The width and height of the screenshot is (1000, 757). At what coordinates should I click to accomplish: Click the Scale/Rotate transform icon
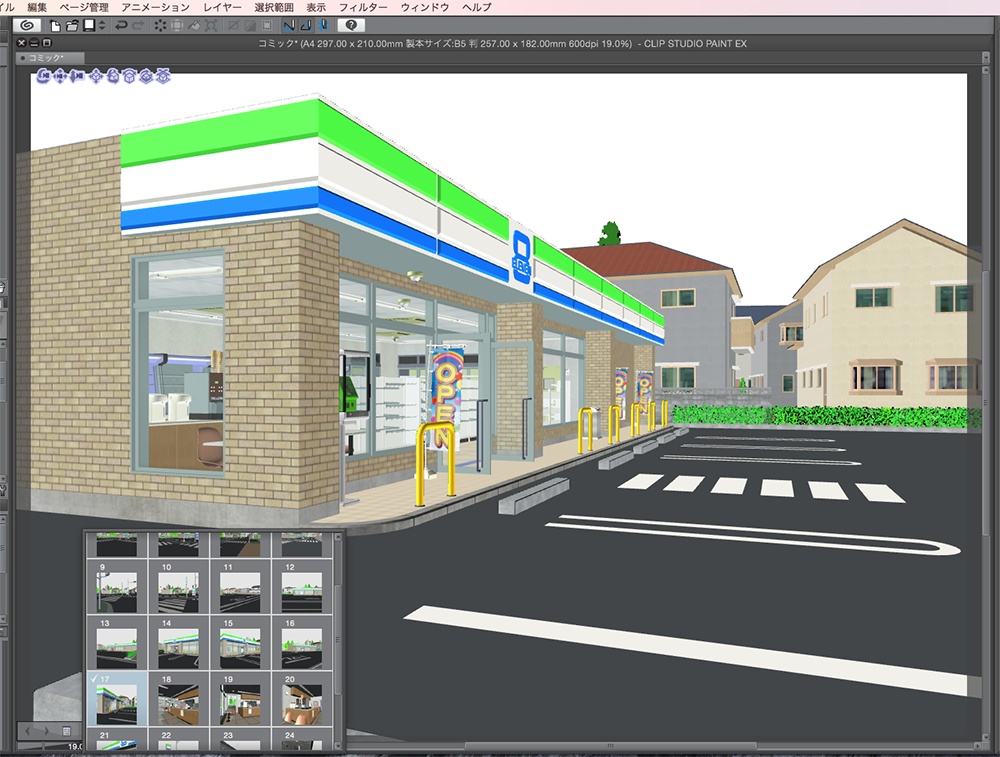pos(211,26)
